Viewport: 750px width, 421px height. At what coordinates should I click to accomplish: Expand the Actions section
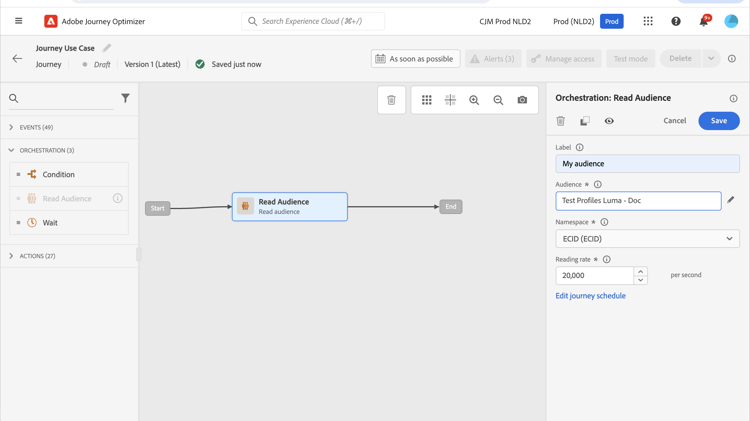click(12, 256)
